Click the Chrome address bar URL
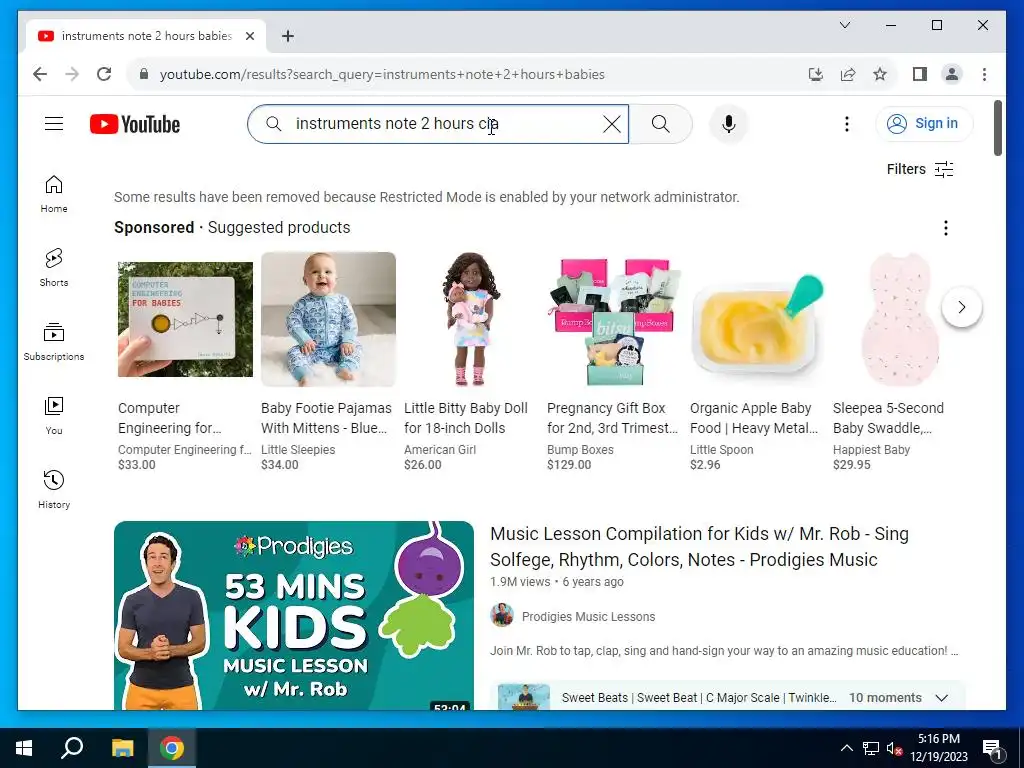This screenshot has width=1024, height=768. coord(382,74)
